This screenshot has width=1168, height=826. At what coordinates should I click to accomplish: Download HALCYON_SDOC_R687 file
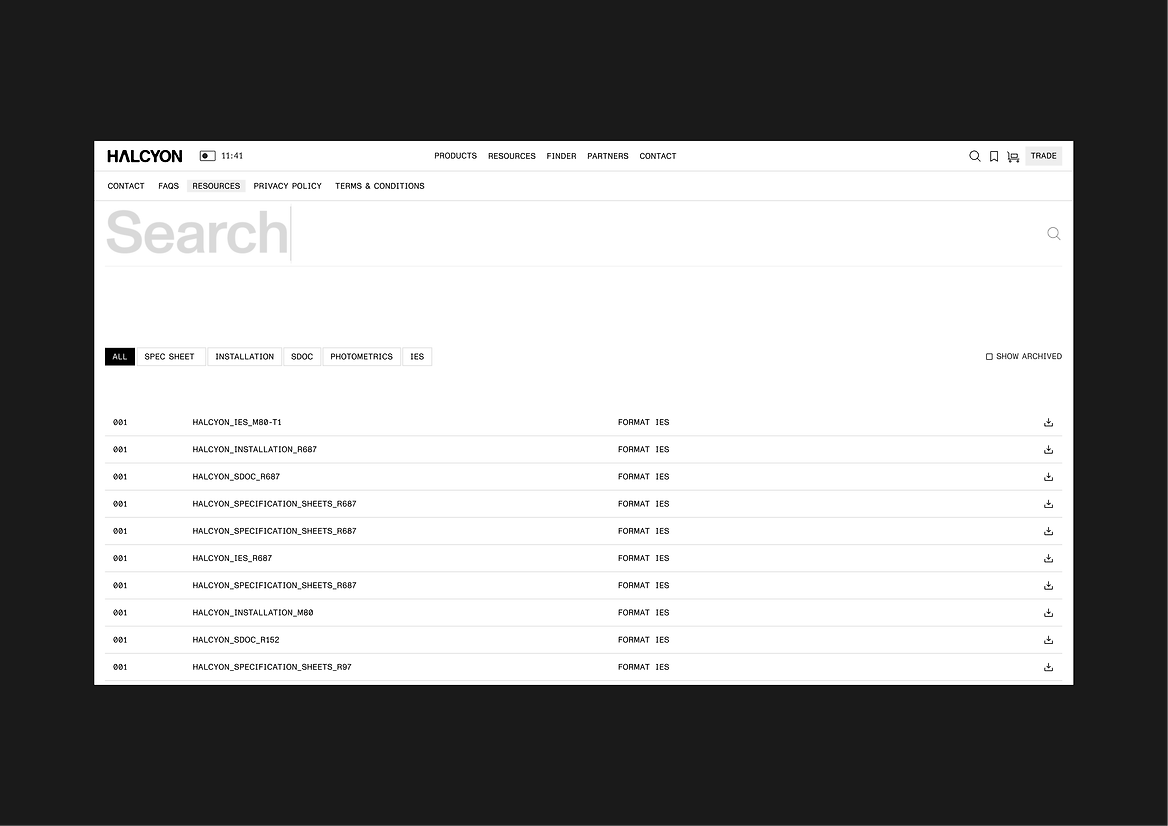pos(1048,477)
